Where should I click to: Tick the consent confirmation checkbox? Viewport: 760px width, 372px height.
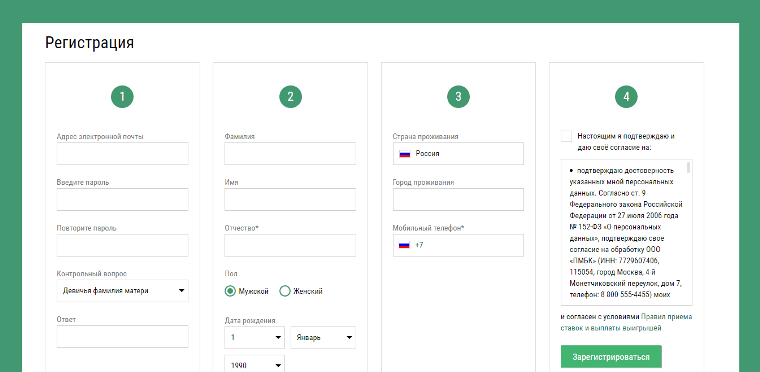tap(566, 136)
